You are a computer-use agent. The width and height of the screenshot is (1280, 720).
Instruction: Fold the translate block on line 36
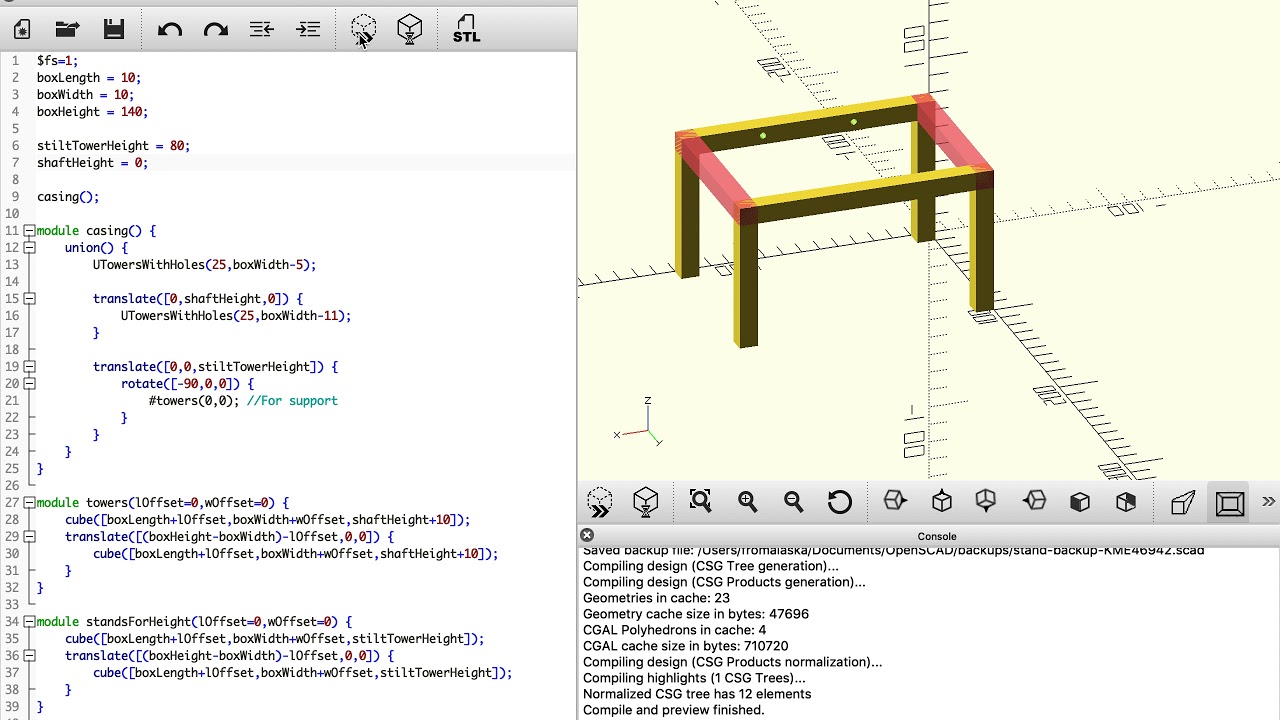(29, 656)
